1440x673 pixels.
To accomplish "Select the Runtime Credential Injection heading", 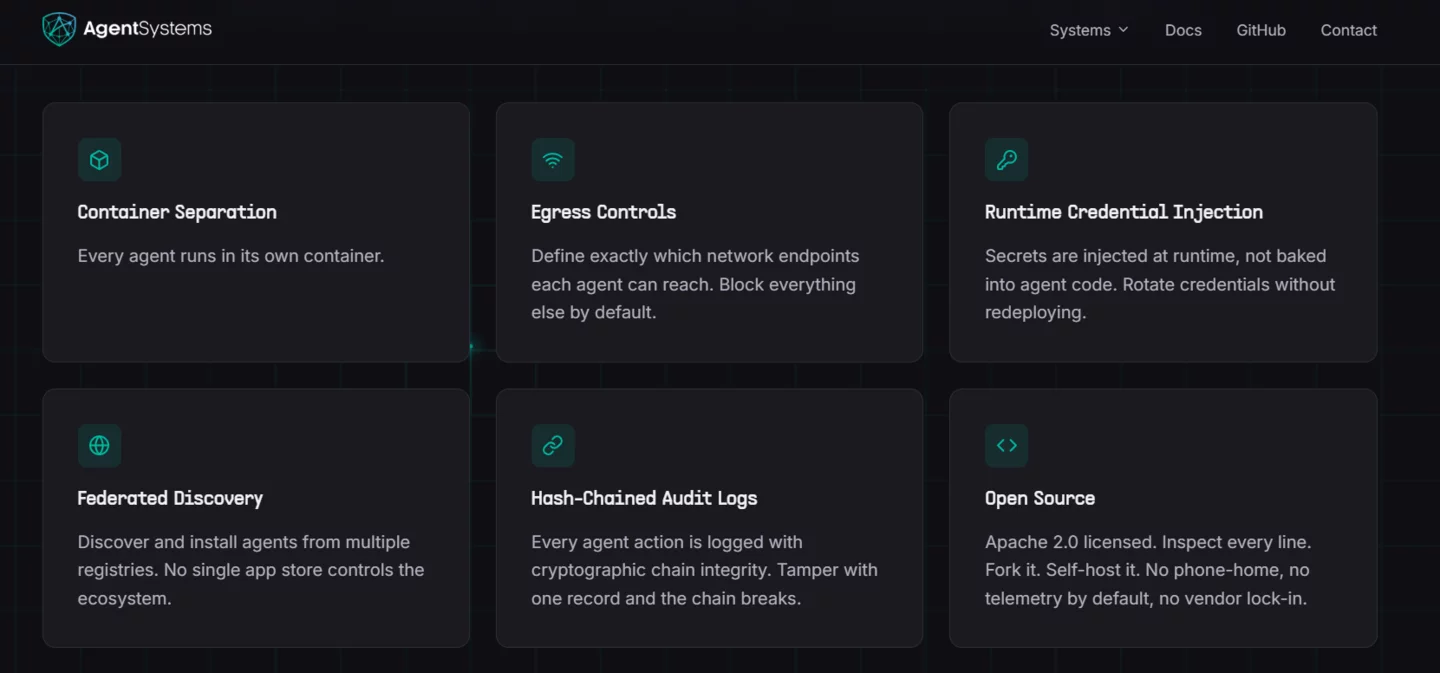I will (1123, 212).
